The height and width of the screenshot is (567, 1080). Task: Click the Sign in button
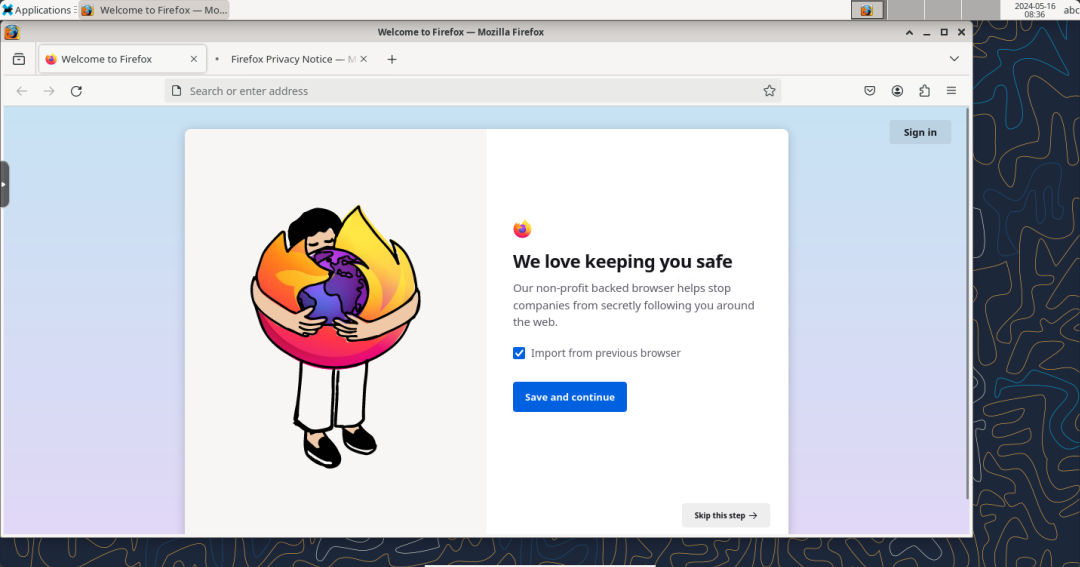920,132
